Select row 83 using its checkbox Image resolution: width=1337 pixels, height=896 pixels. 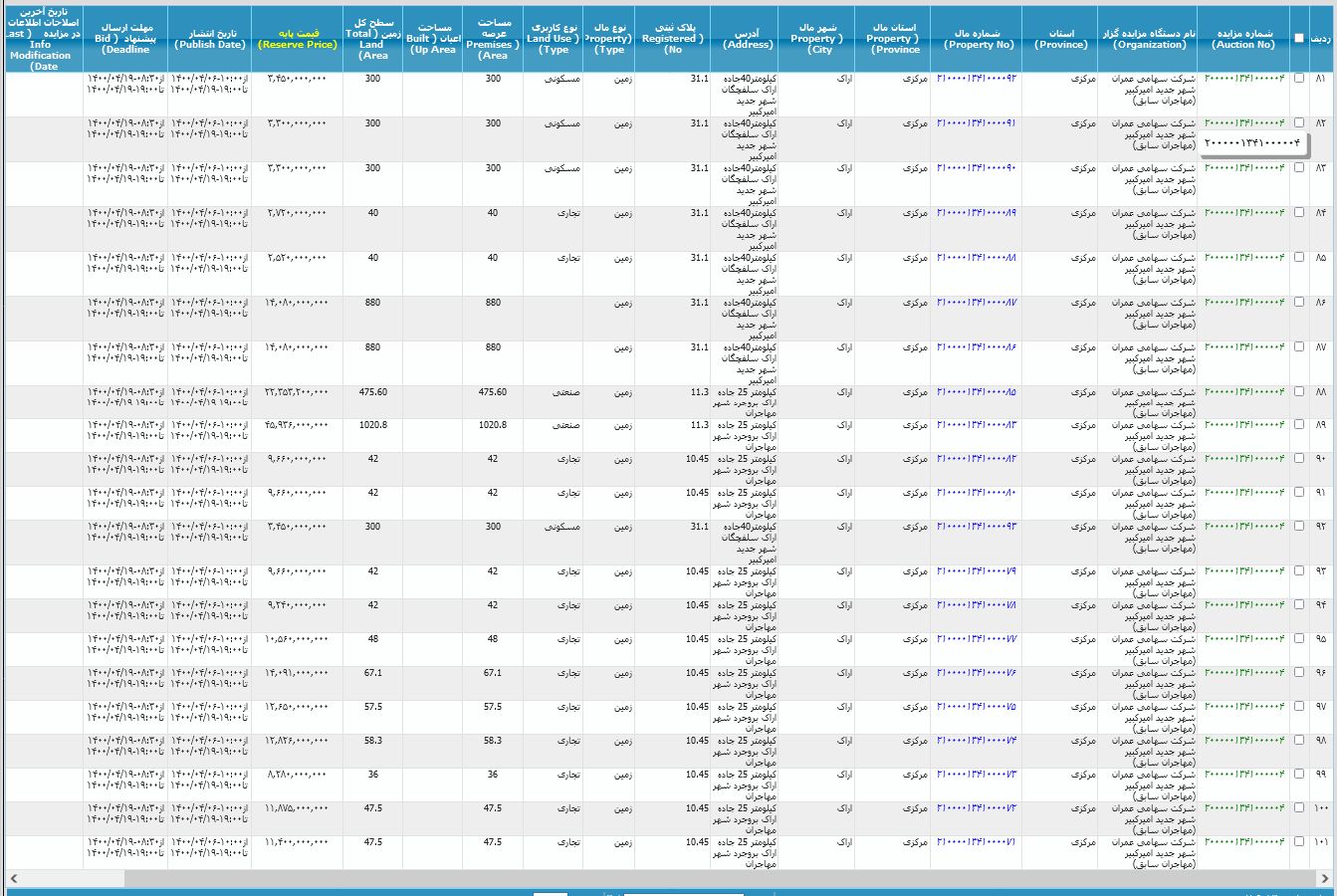click(x=1298, y=167)
